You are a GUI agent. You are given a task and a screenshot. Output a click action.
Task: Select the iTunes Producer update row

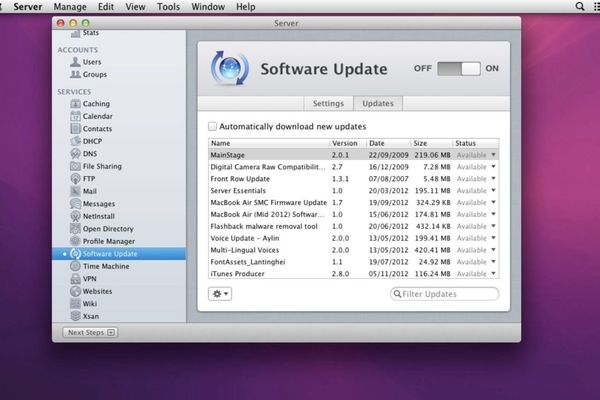click(354, 273)
